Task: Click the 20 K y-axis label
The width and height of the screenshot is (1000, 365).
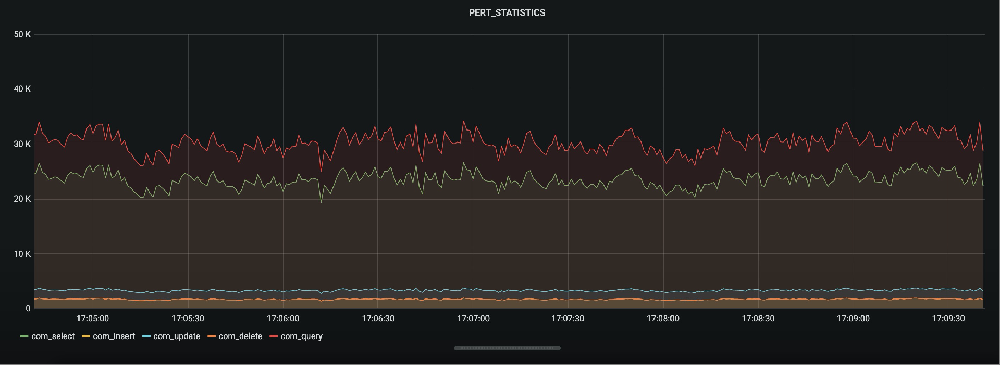Action: [22, 199]
